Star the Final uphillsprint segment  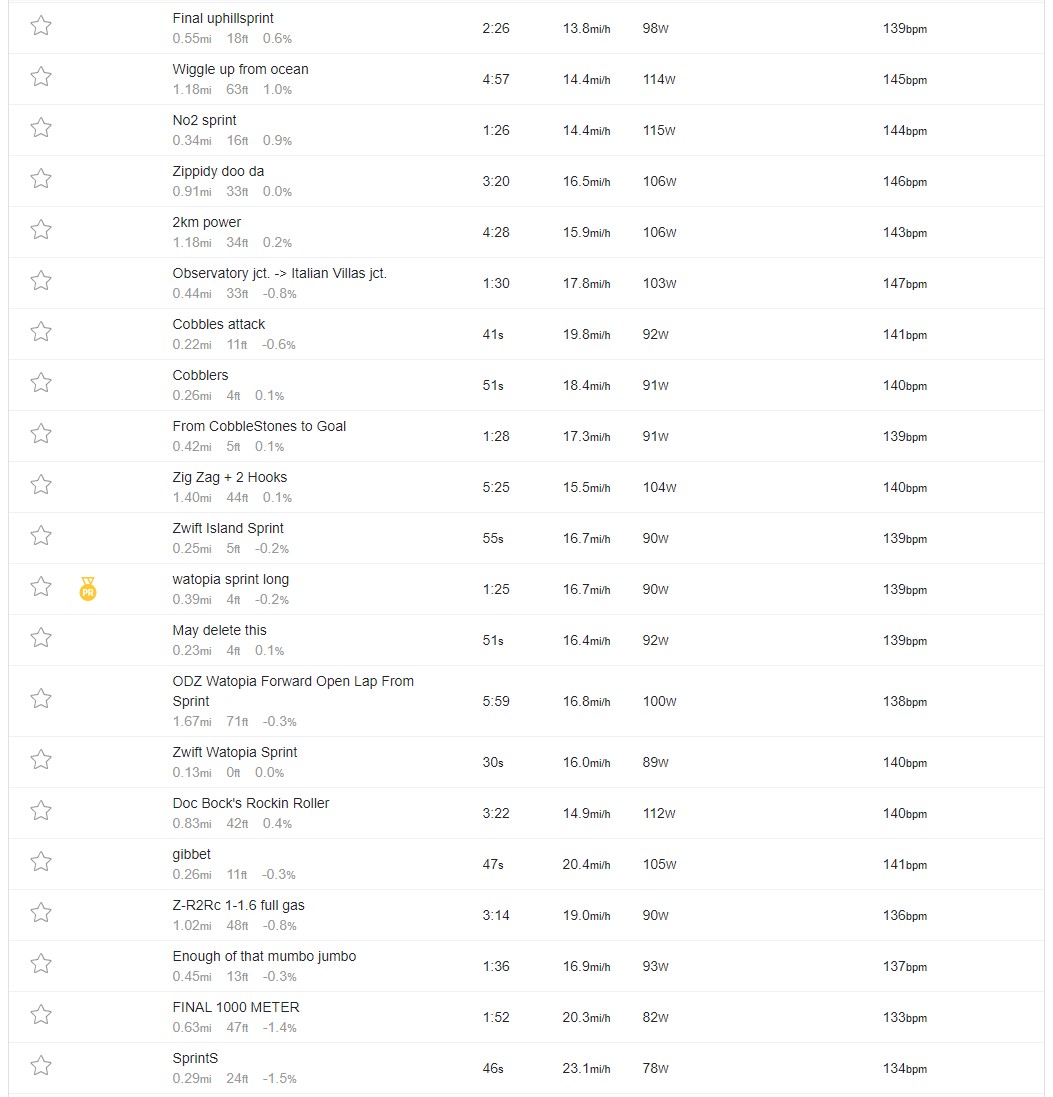[41, 26]
